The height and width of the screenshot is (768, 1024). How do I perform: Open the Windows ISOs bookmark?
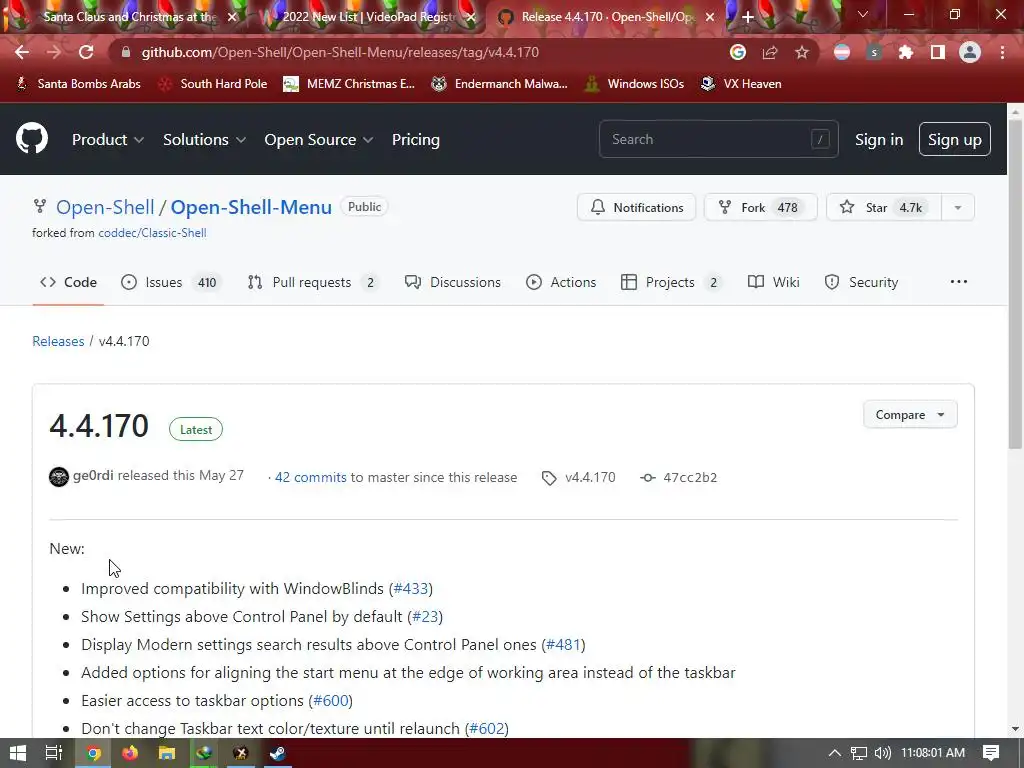tap(634, 84)
